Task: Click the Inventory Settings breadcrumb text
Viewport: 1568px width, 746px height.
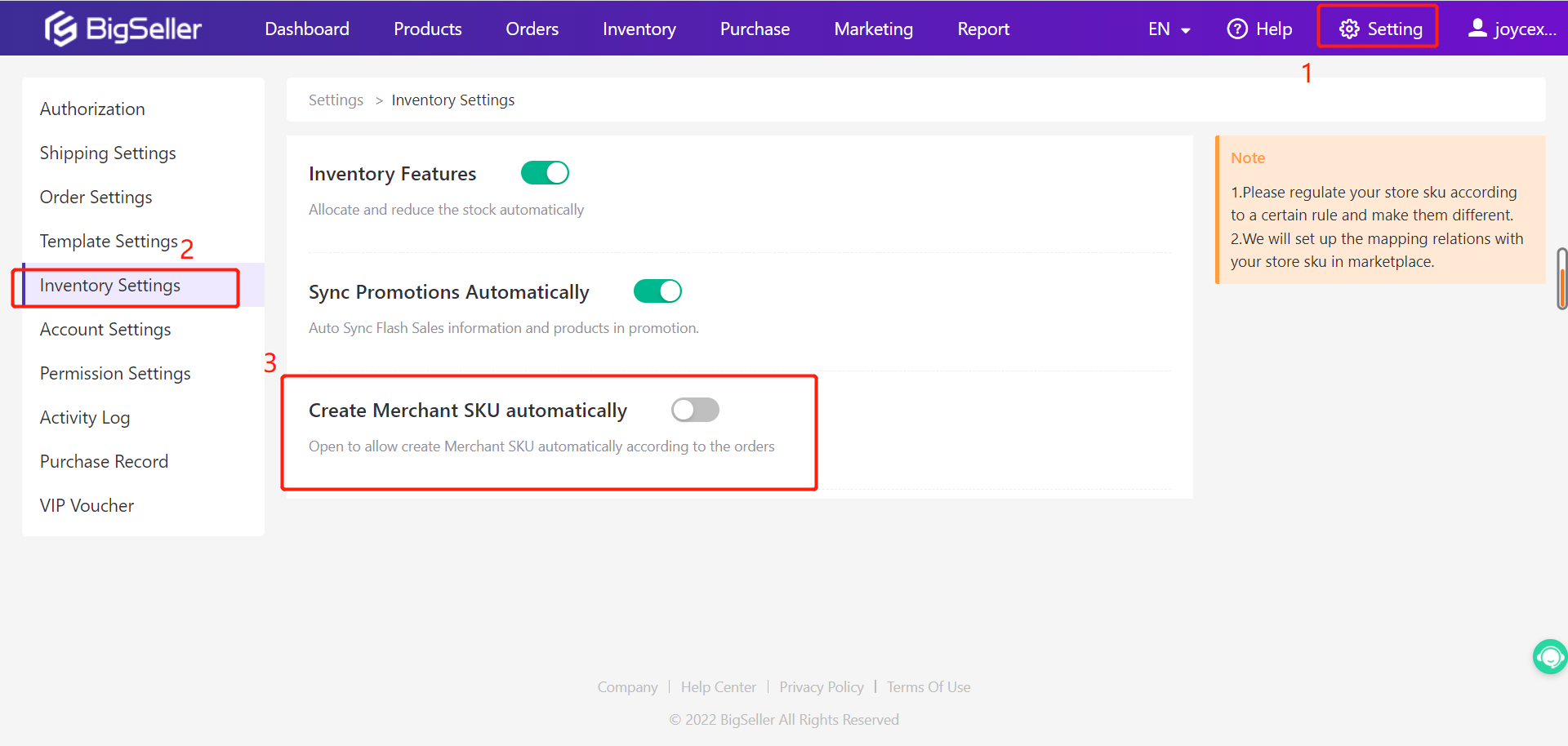Action: click(453, 100)
